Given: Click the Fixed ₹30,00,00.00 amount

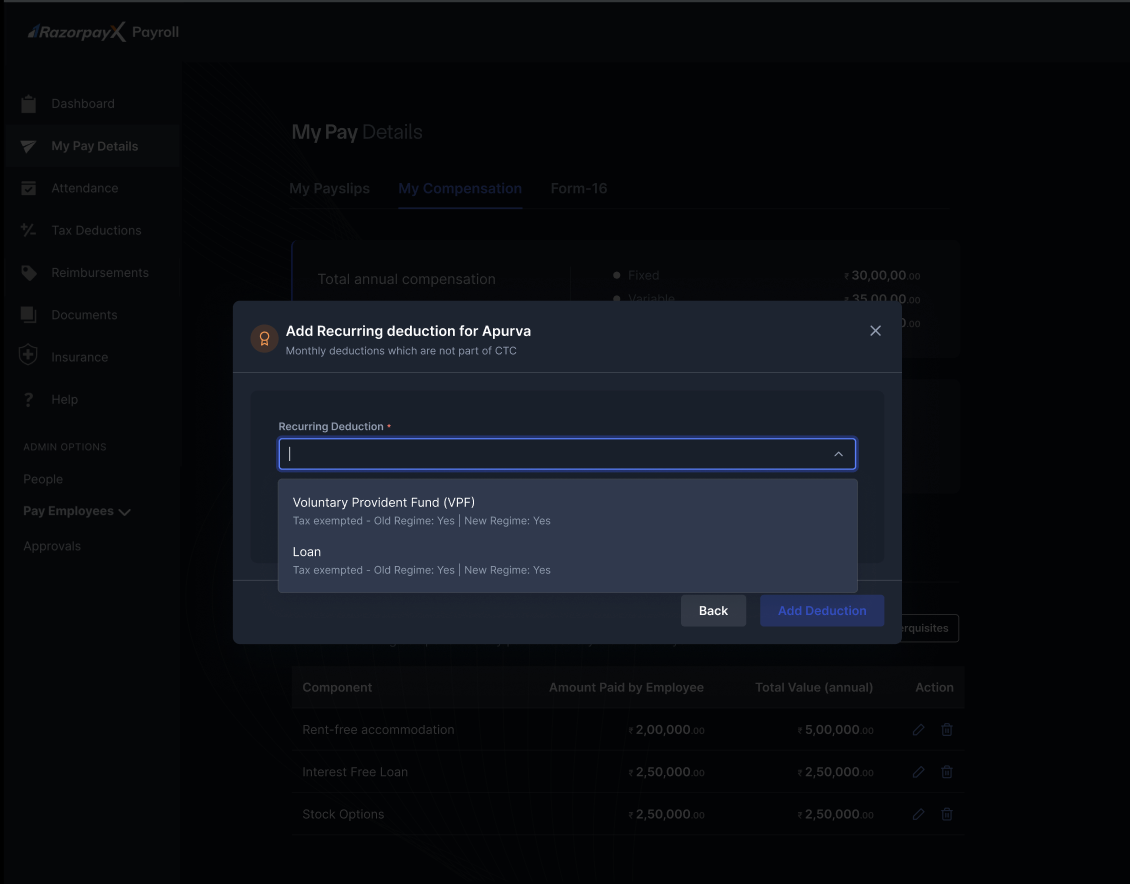Looking at the screenshot, I should click(x=882, y=275).
